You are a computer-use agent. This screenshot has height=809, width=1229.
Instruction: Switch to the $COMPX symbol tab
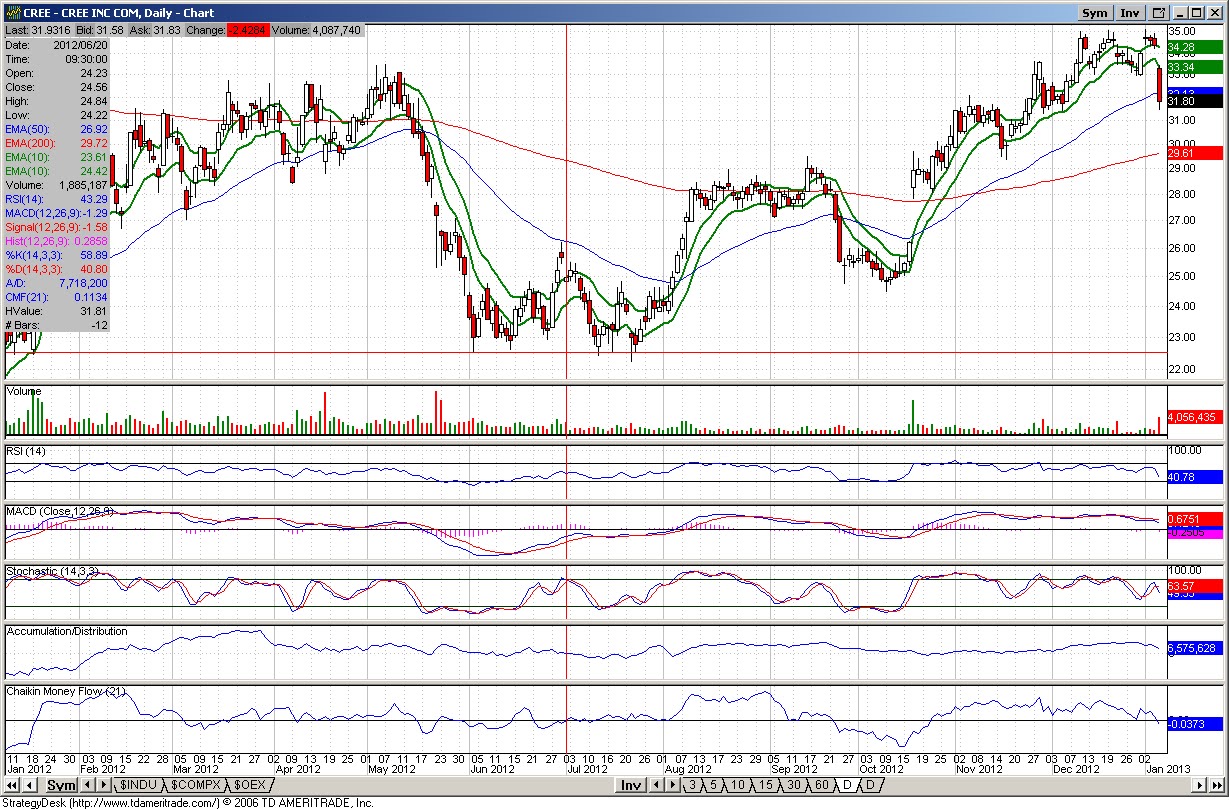tap(196, 785)
